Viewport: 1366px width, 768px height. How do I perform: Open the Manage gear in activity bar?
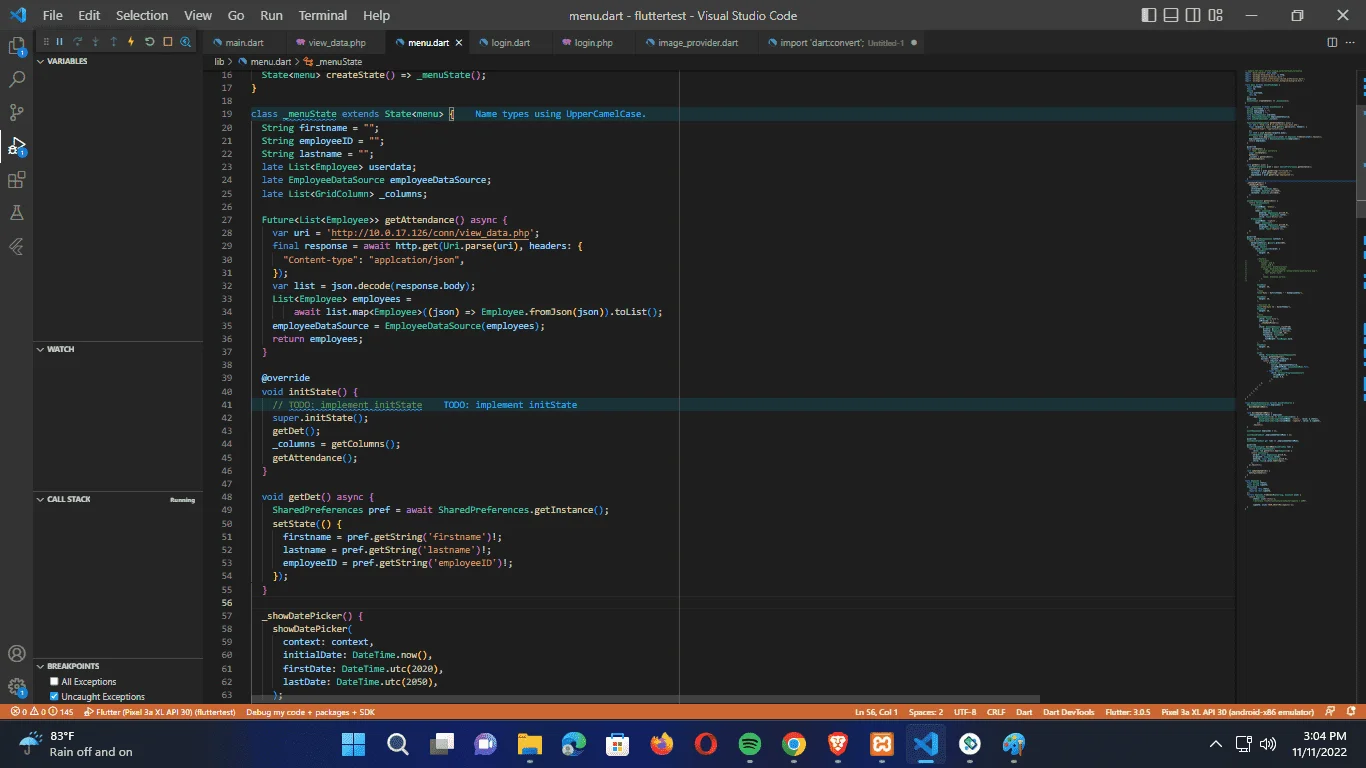[16, 687]
